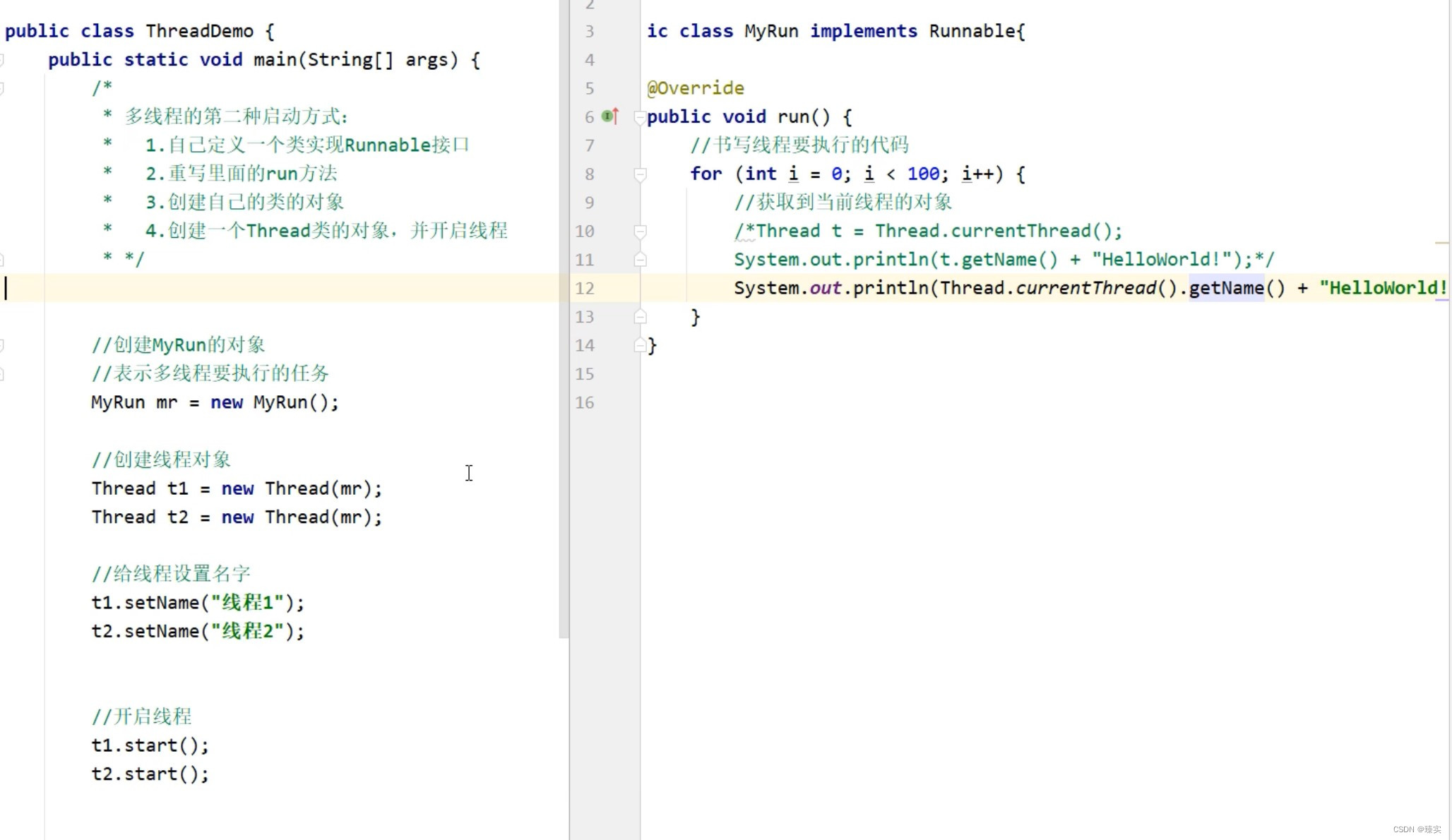Click the comment //开启线程
The width and height of the screenshot is (1452, 840).
tap(141, 716)
